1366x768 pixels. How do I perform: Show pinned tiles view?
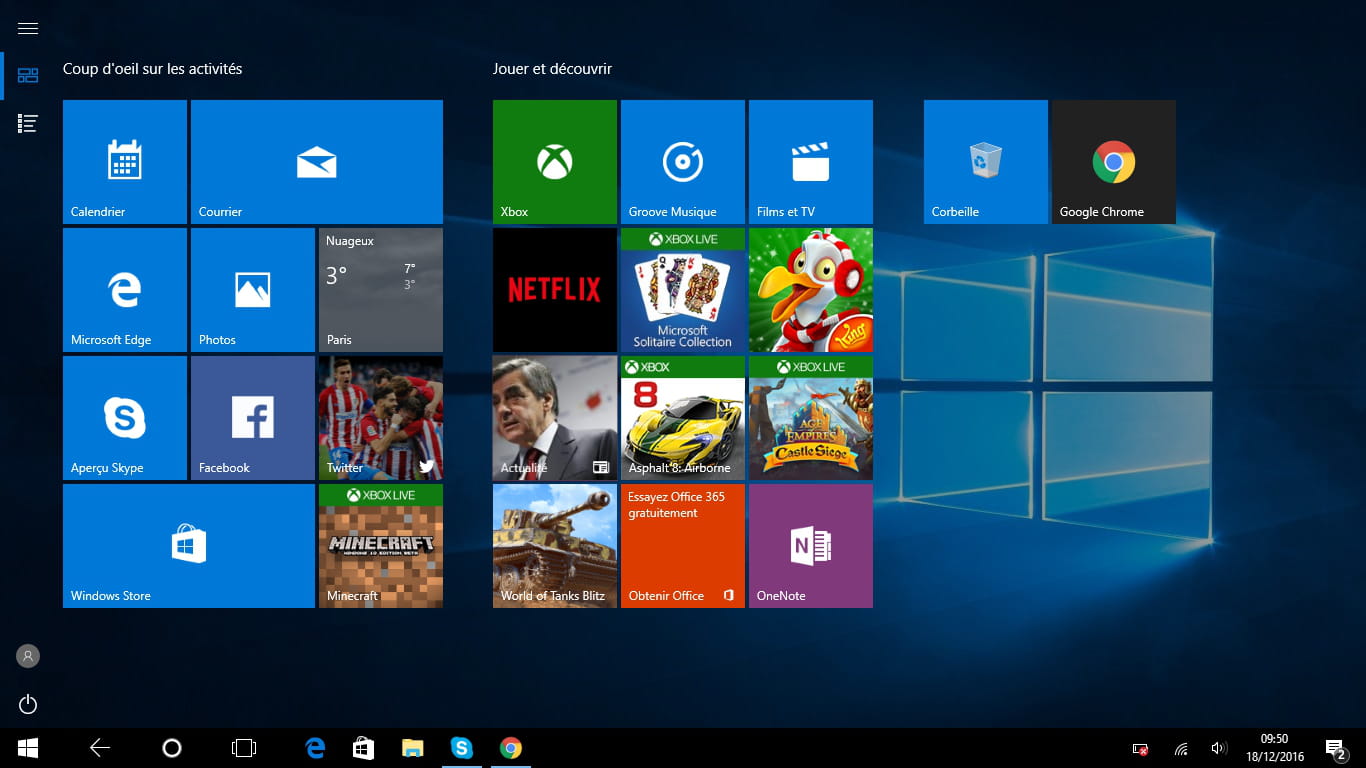pyautogui.click(x=28, y=76)
